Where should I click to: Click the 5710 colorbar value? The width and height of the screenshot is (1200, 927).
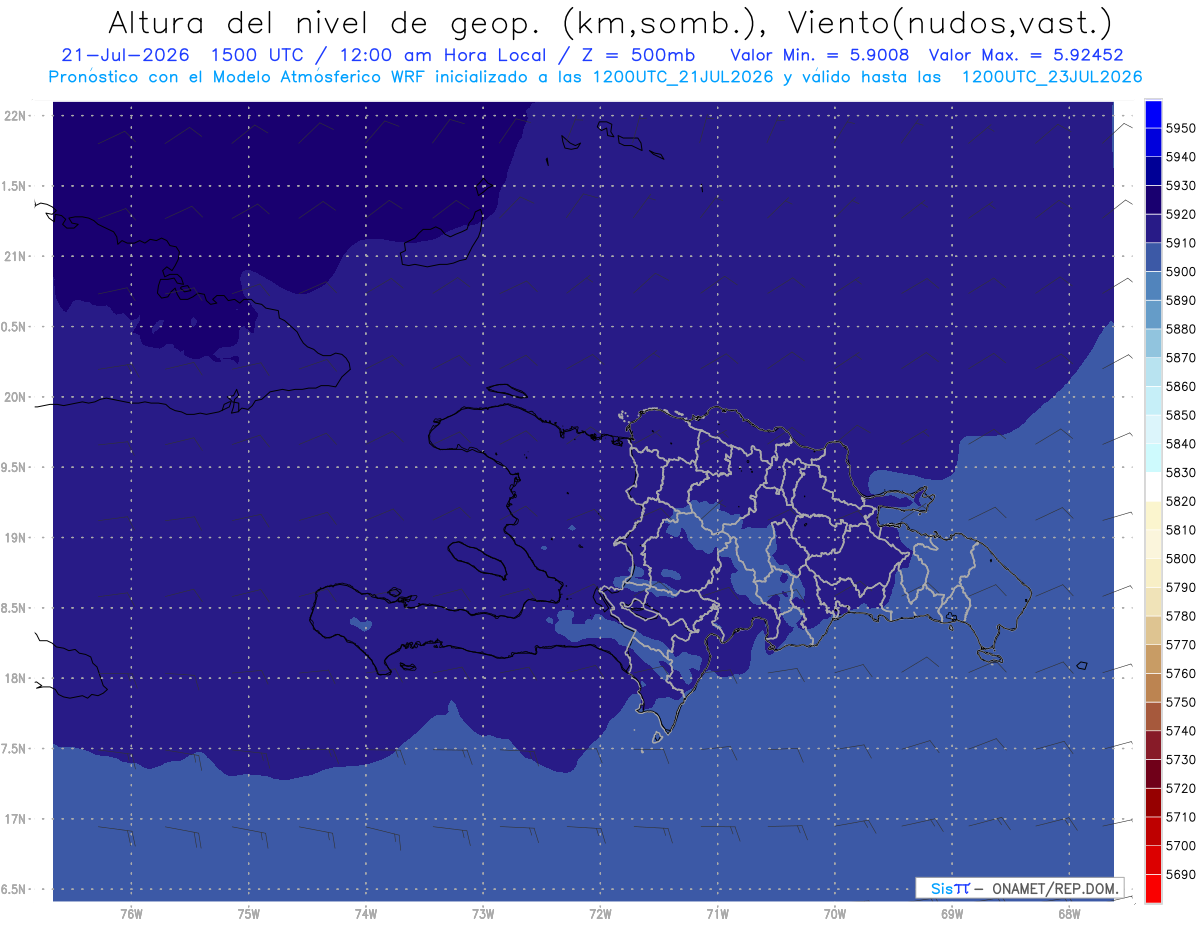pyautogui.click(x=1181, y=817)
